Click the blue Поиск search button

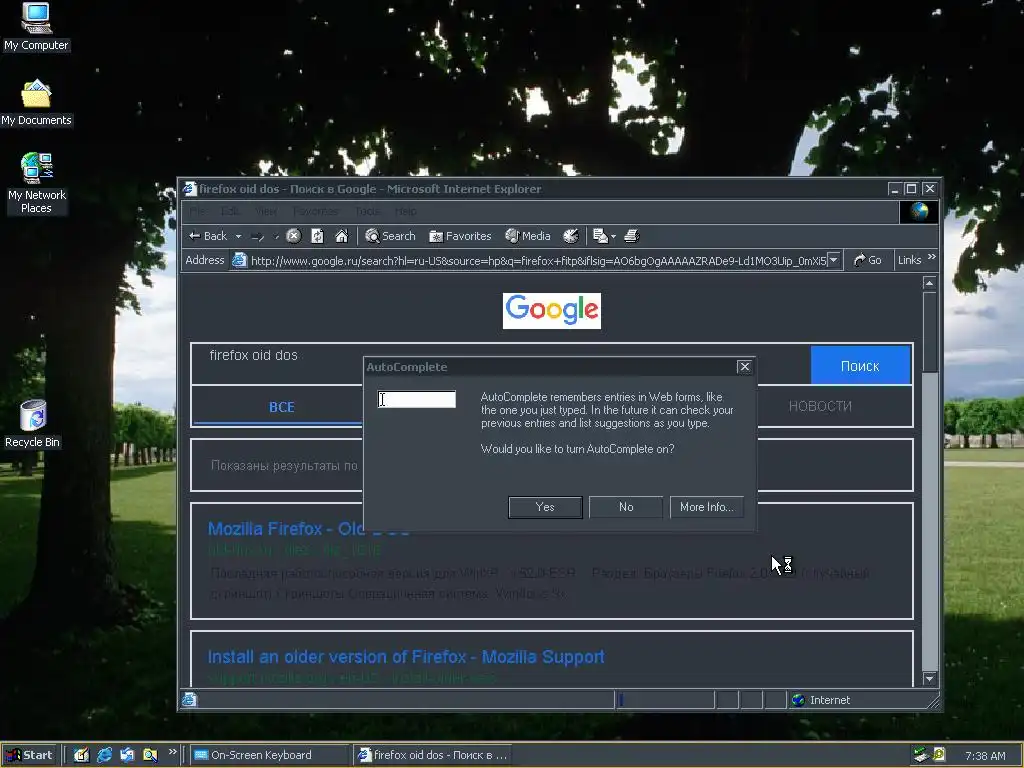coord(860,366)
